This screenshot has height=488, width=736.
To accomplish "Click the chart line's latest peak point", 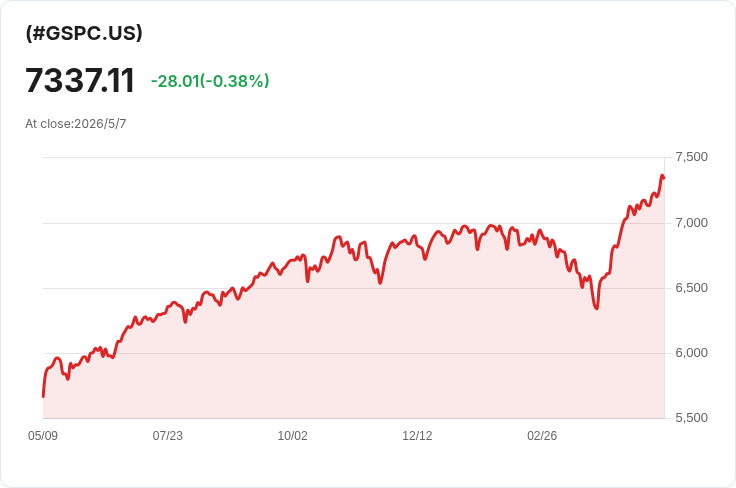I will click(662, 176).
